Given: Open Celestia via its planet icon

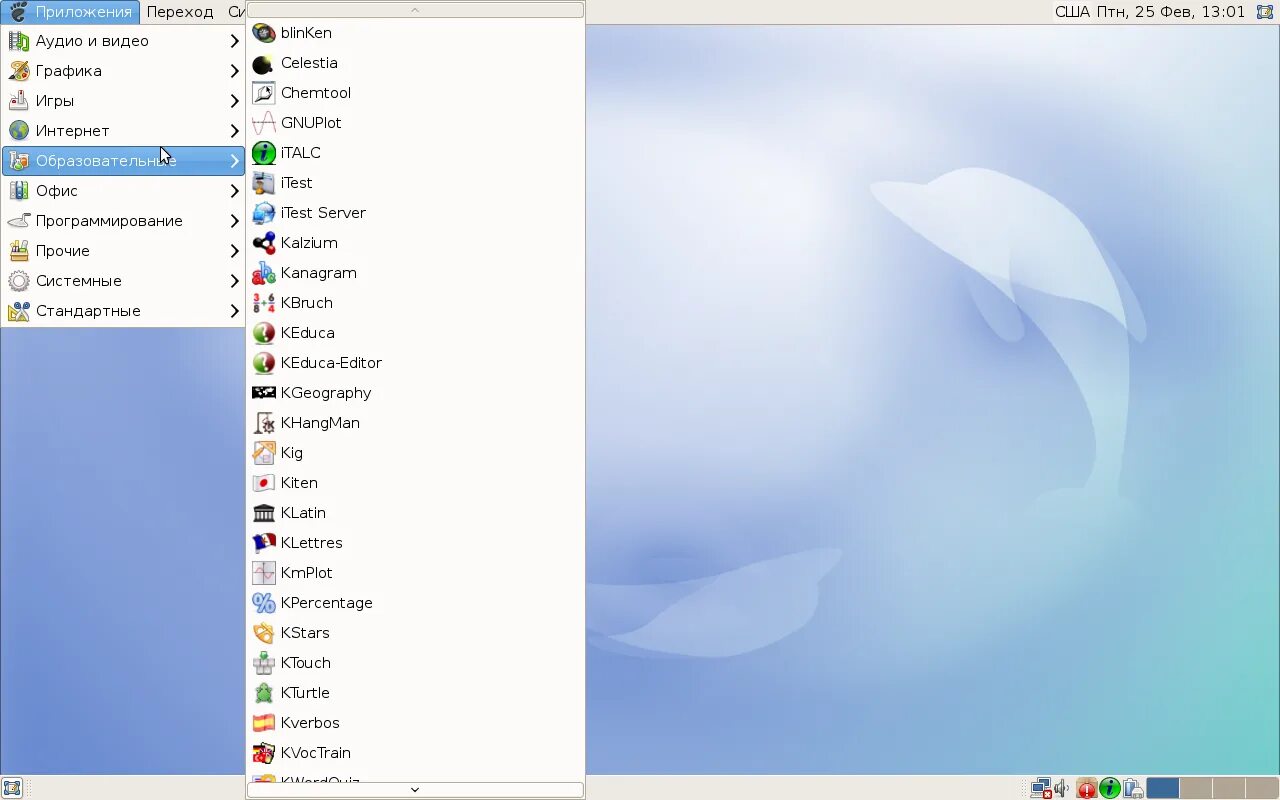Looking at the screenshot, I should [x=264, y=63].
